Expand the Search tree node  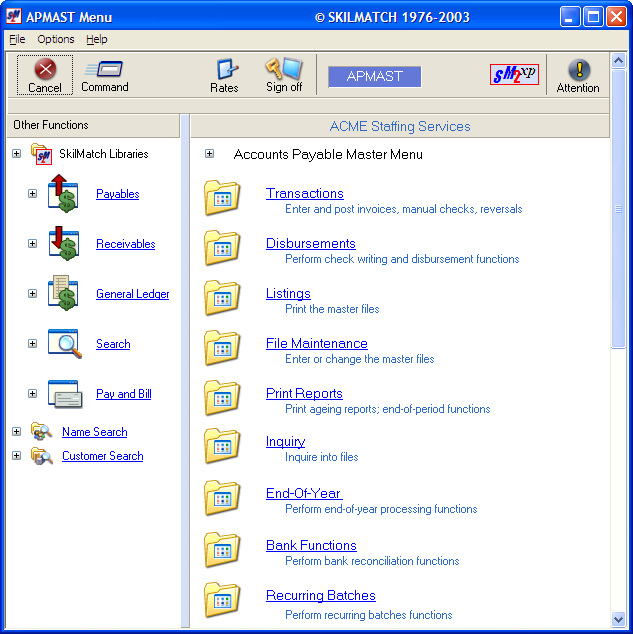click(x=32, y=344)
